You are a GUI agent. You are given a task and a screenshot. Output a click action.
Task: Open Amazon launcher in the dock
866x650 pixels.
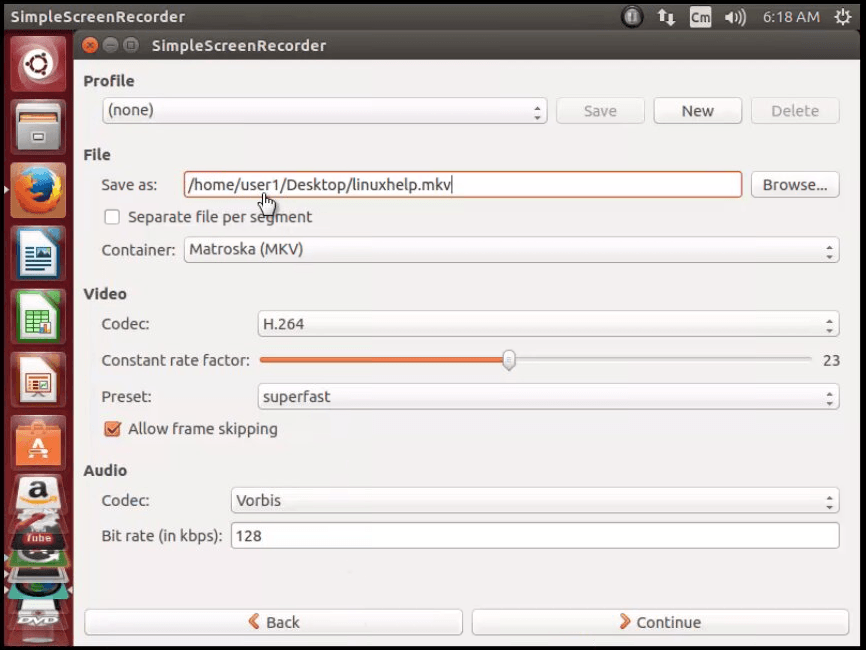point(38,493)
